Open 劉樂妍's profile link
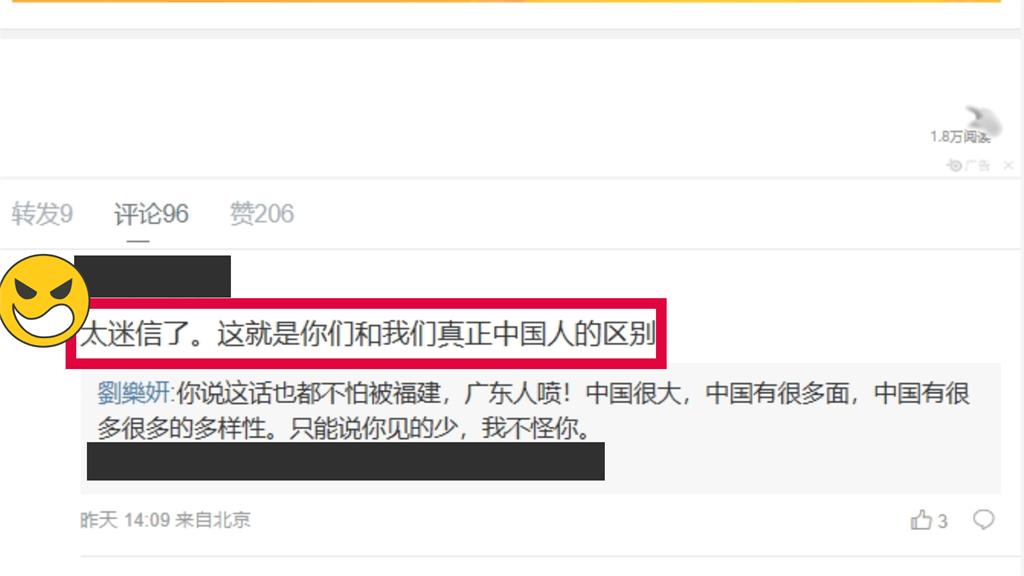1024x576 pixels. coord(134,393)
